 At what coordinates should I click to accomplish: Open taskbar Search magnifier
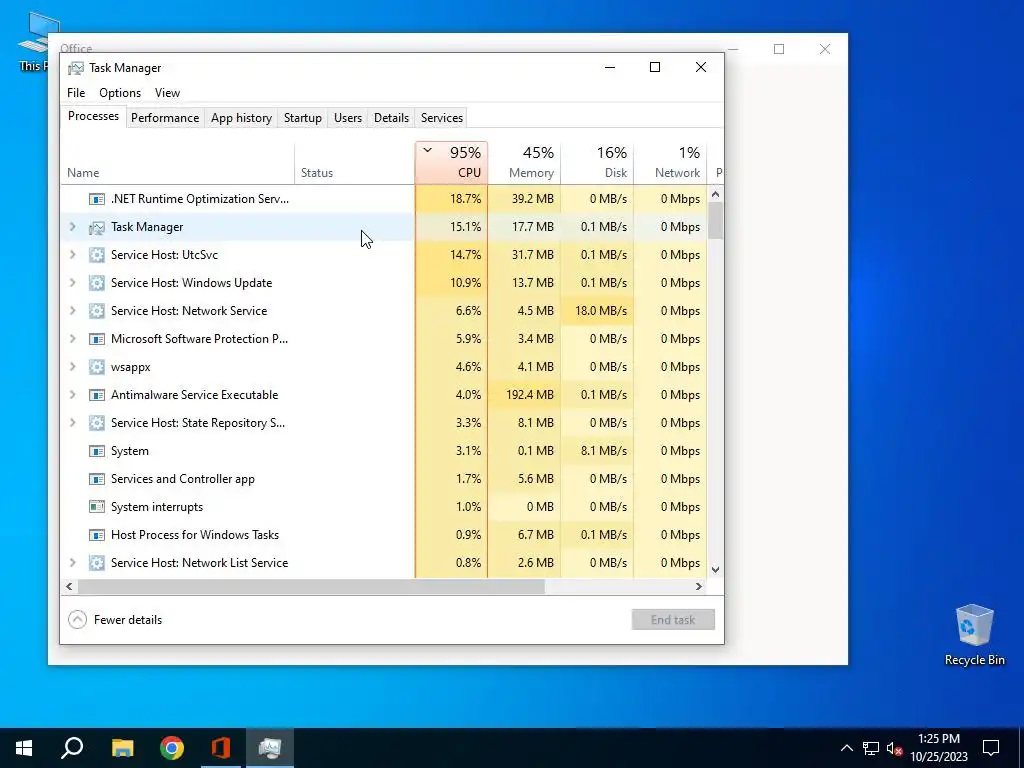click(72, 748)
